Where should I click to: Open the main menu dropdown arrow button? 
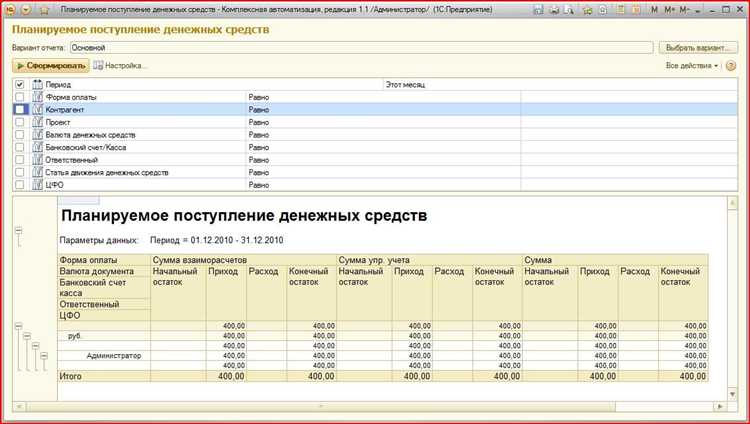tap(26, 10)
